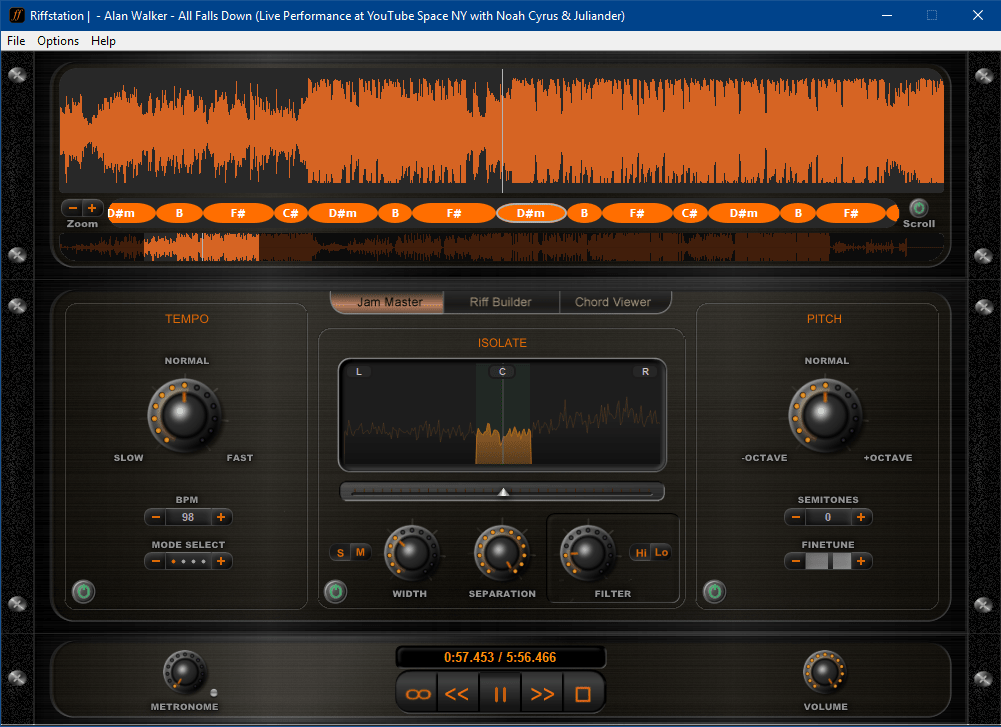This screenshot has width=1001, height=727.
Task: Lower semitones with the minus button
Action: pyautogui.click(x=795, y=517)
